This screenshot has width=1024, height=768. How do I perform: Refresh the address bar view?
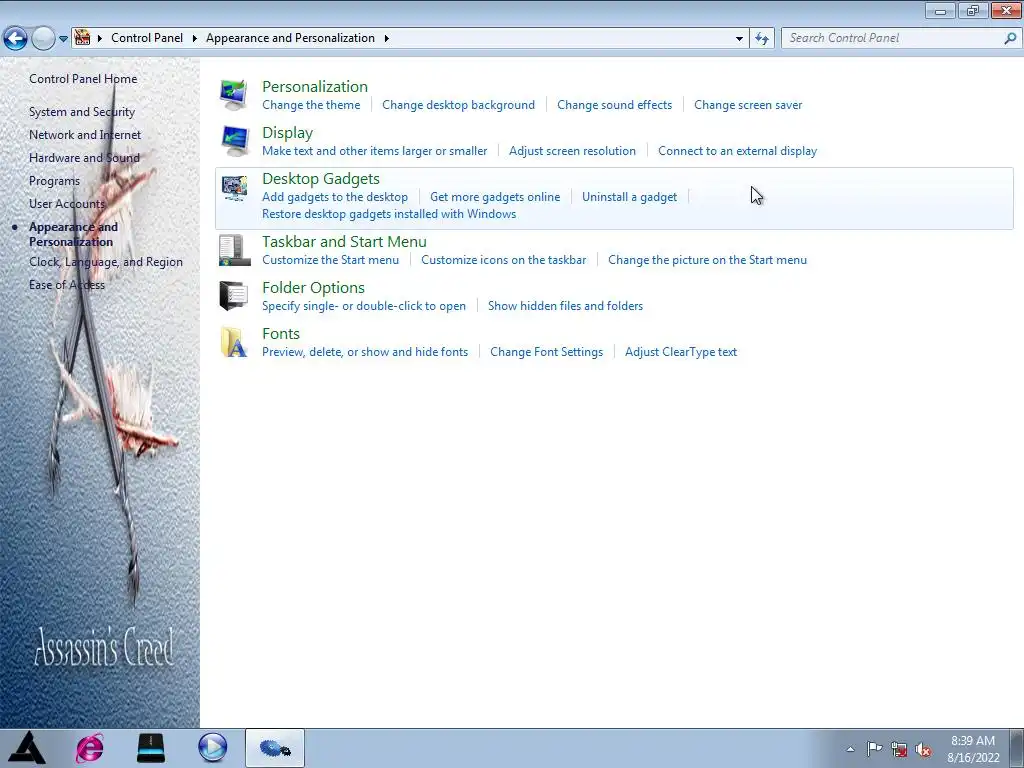tap(761, 39)
